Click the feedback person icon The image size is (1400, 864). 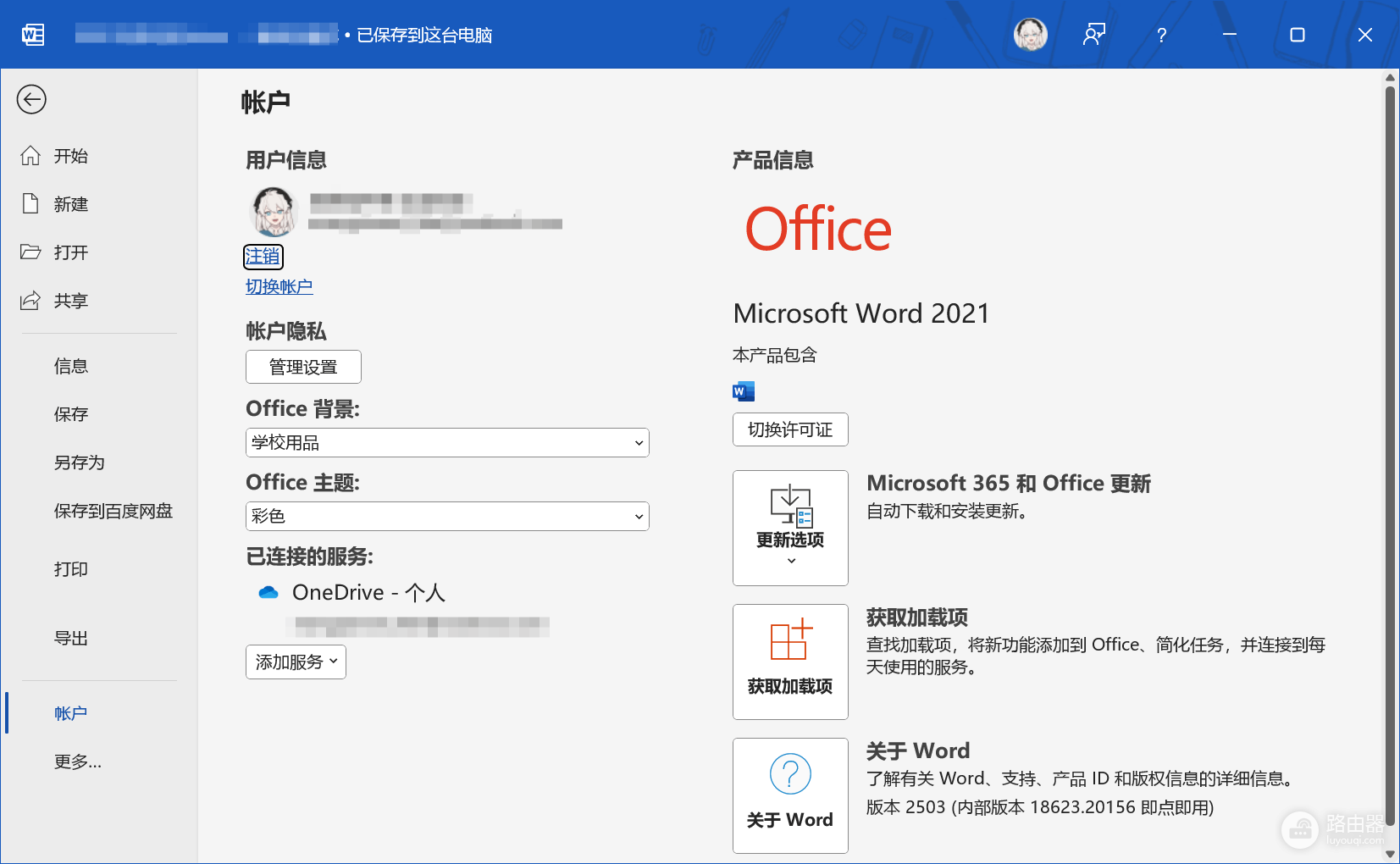coord(1094,35)
